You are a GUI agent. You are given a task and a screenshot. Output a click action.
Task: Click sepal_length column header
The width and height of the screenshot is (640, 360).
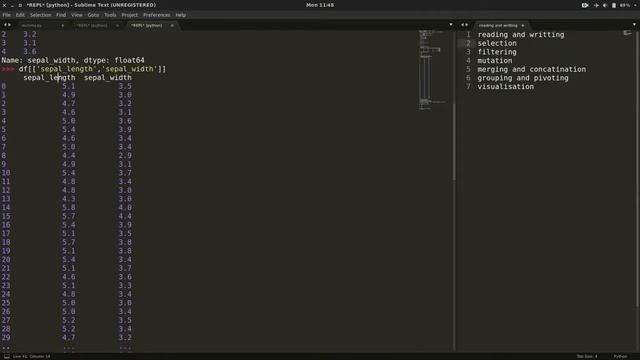tap(49, 78)
